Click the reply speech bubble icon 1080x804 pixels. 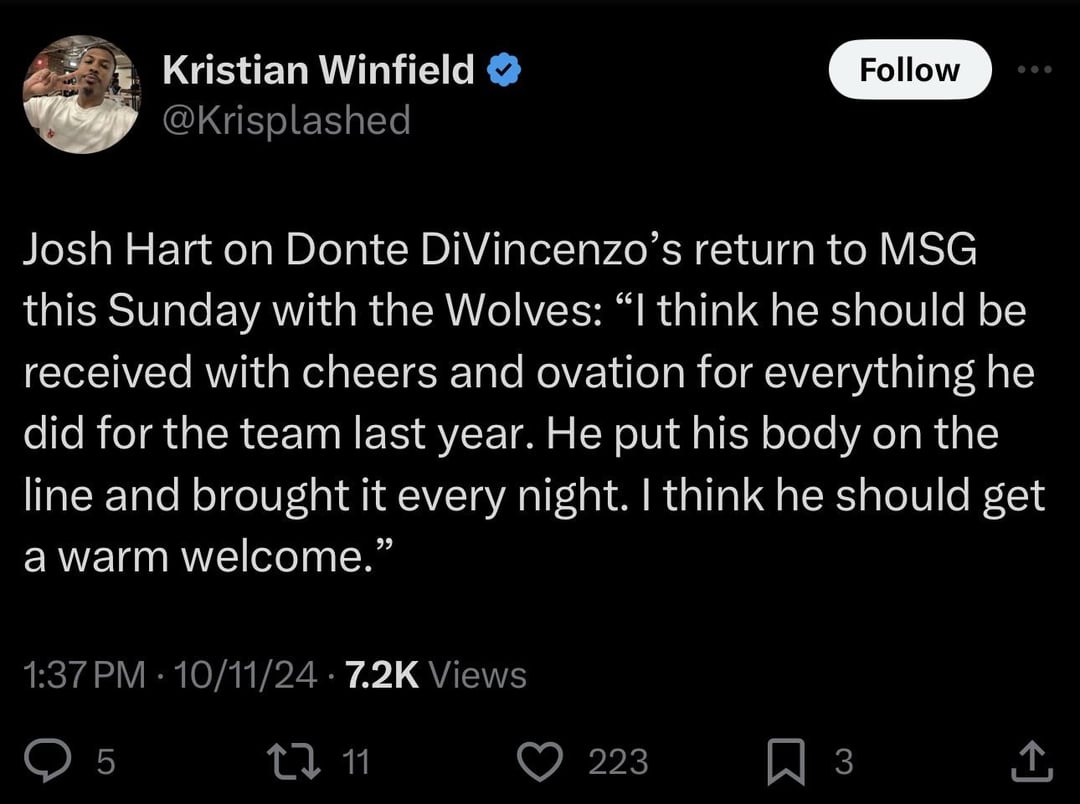pyautogui.click(x=45, y=763)
